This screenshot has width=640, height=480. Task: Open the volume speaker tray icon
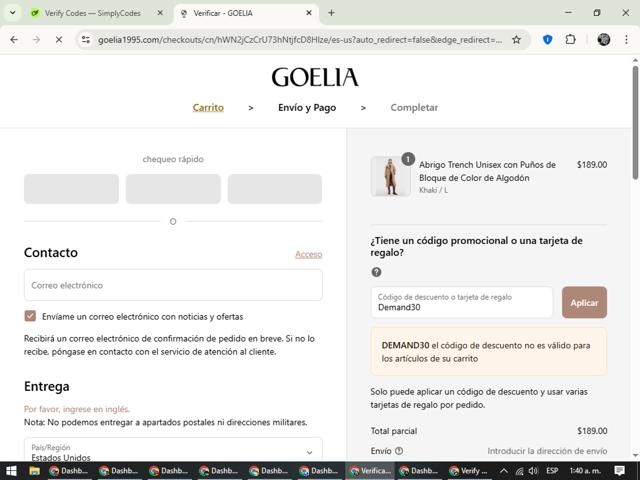pos(533,471)
